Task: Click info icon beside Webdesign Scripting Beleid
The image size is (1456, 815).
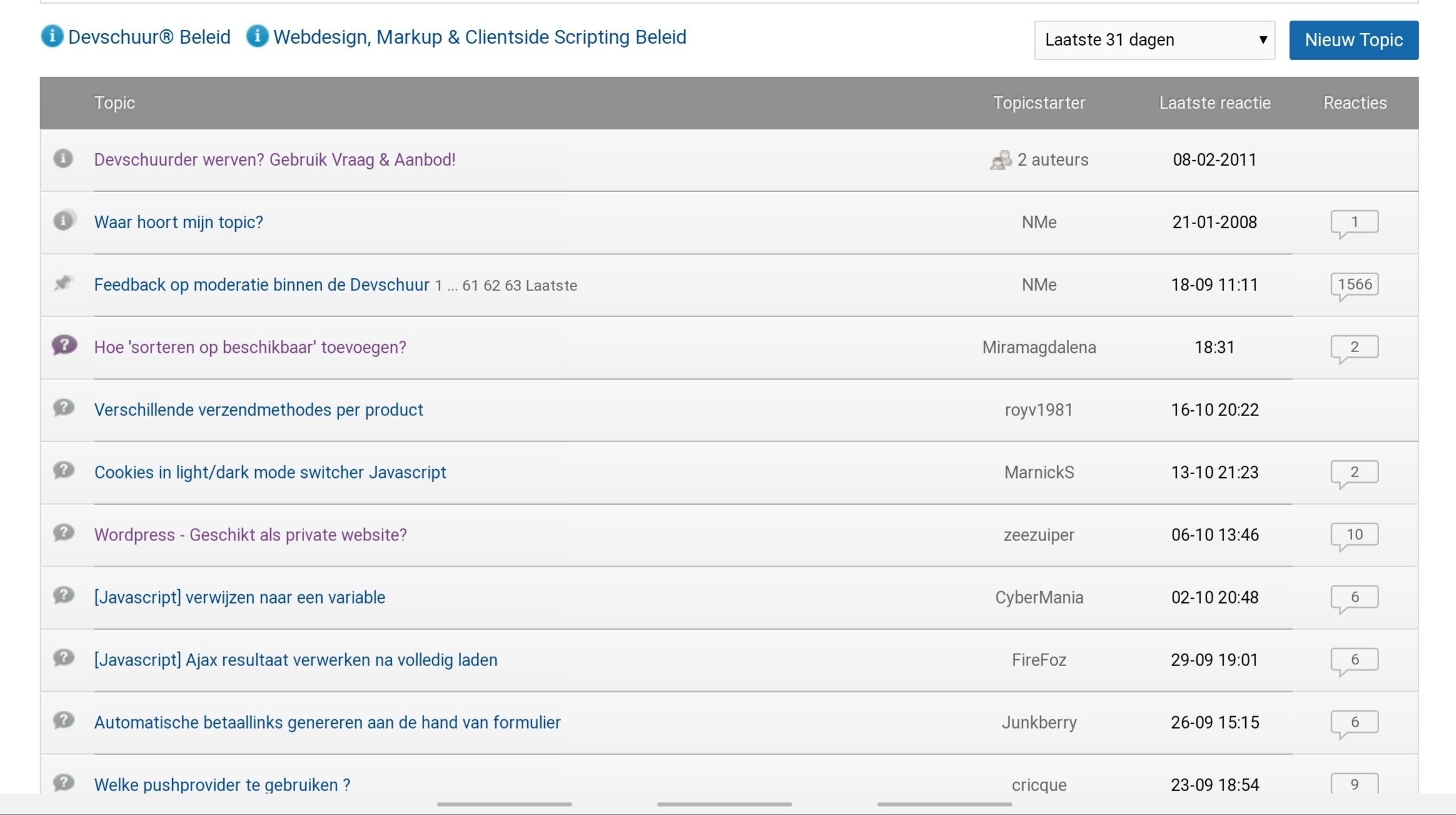Action: click(257, 36)
